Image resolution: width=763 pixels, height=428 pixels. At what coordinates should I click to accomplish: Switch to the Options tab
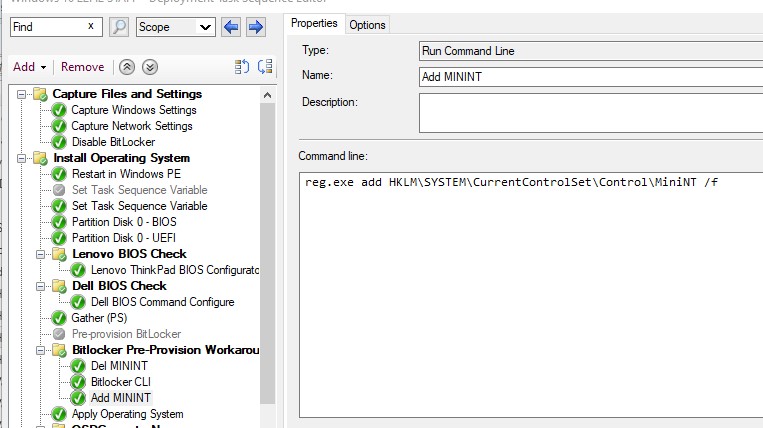367,24
